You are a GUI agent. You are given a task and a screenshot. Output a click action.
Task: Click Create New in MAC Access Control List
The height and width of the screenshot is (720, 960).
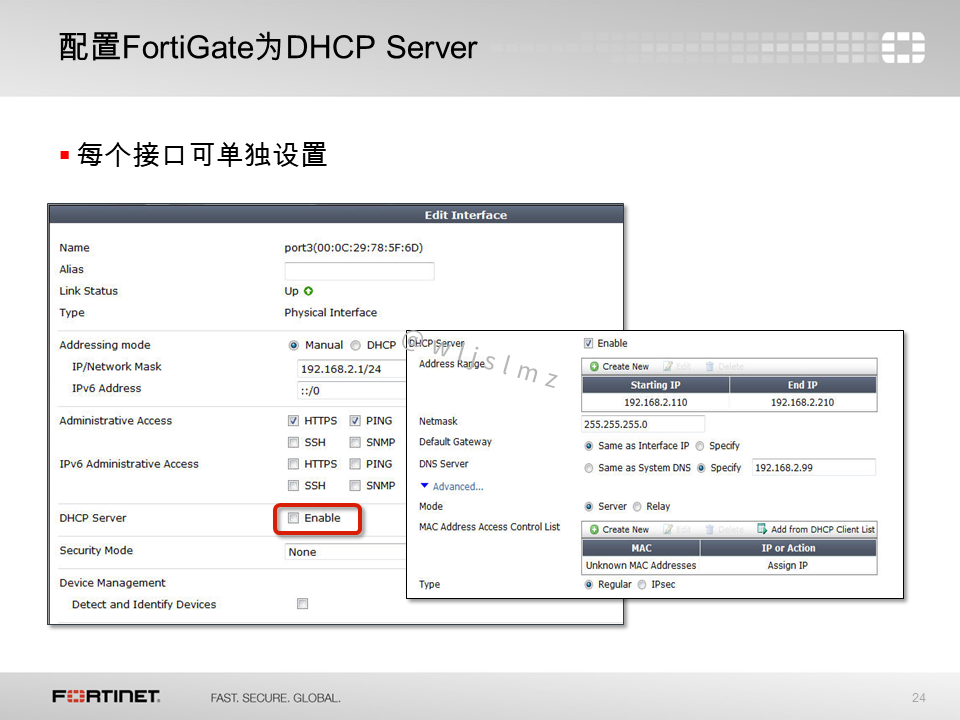[x=619, y=529]
